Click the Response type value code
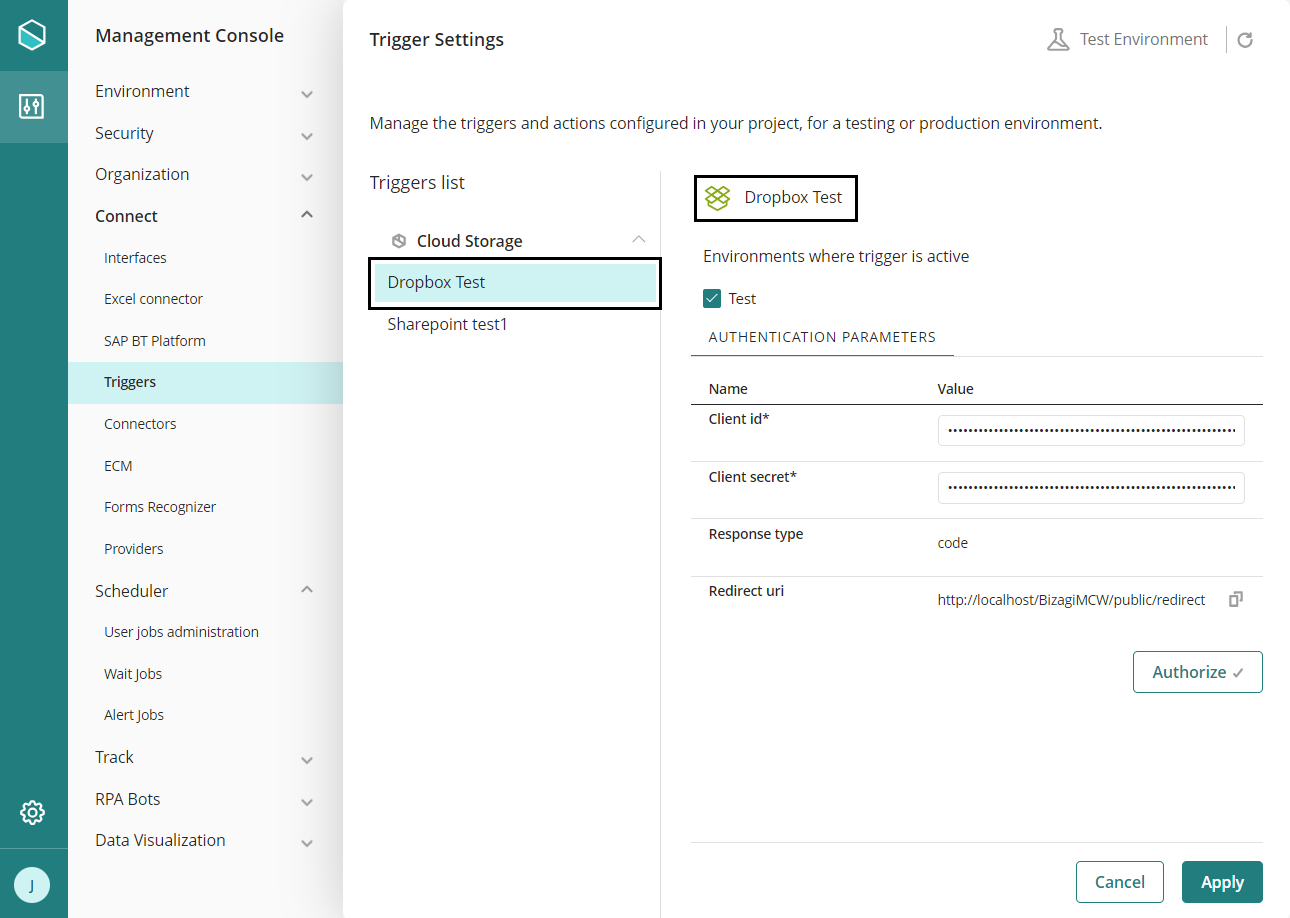 [953, 543]
